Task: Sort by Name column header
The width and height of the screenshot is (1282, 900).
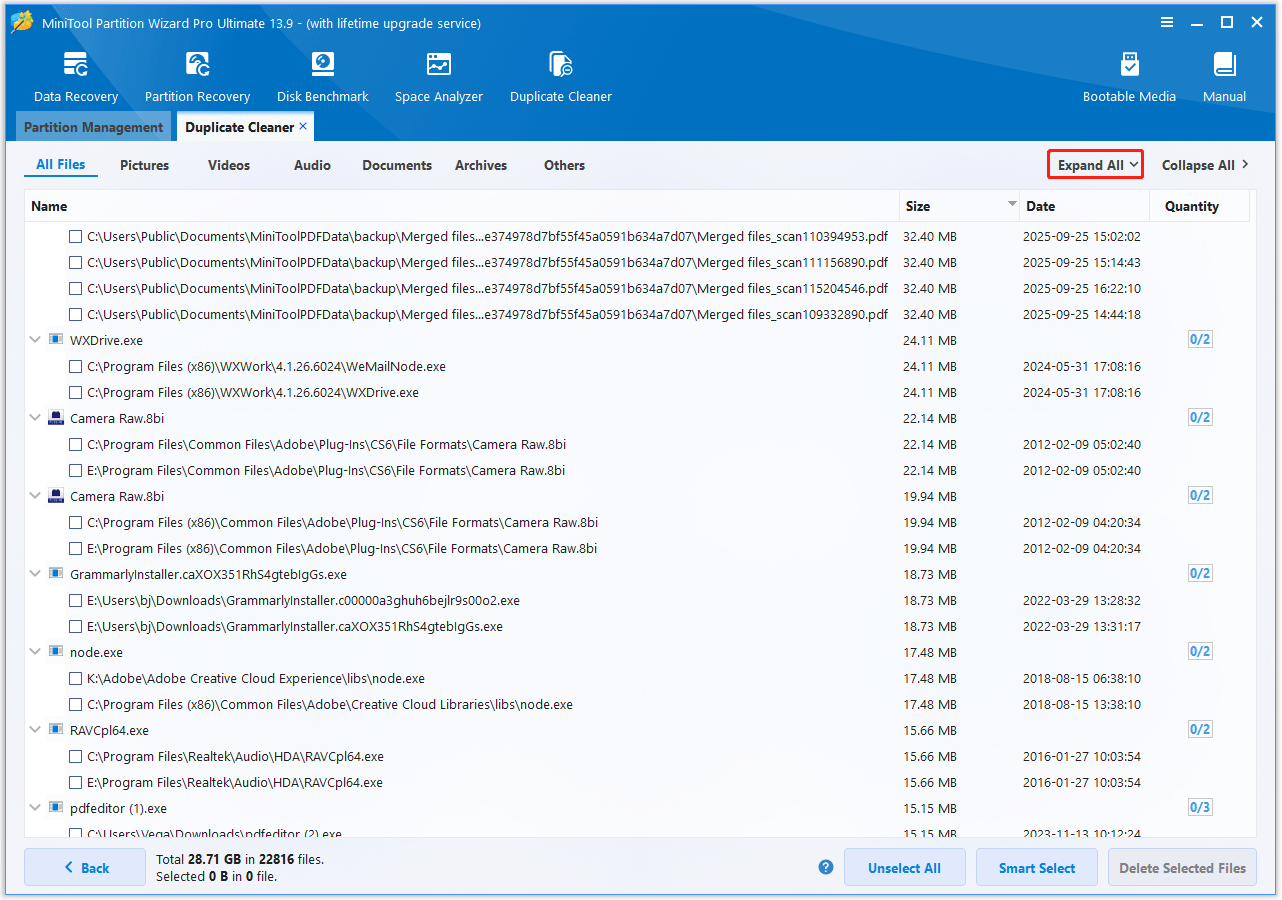Action: pyautogui.click(x=462, y=206)
